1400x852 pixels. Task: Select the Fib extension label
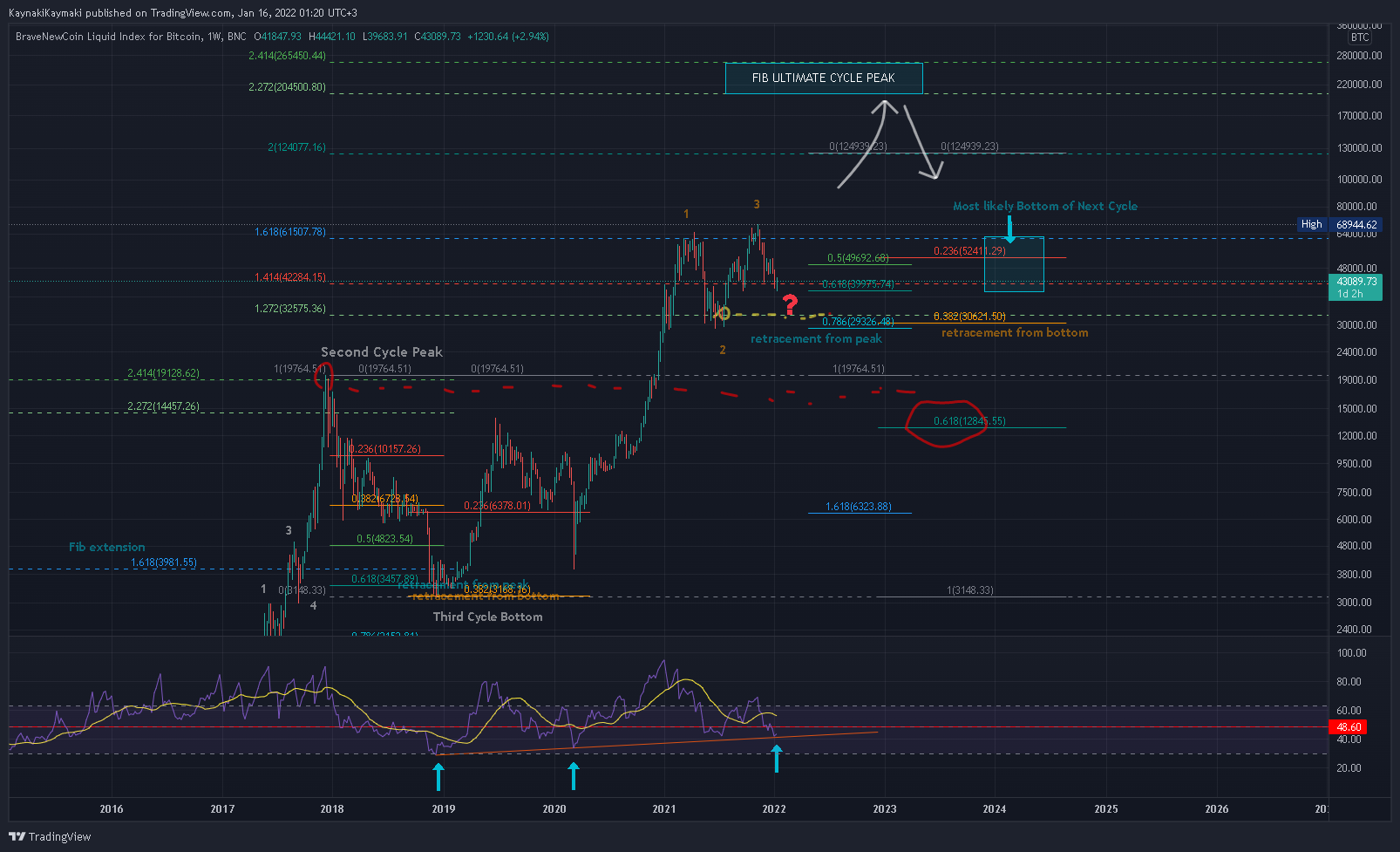tap(107, 547)
